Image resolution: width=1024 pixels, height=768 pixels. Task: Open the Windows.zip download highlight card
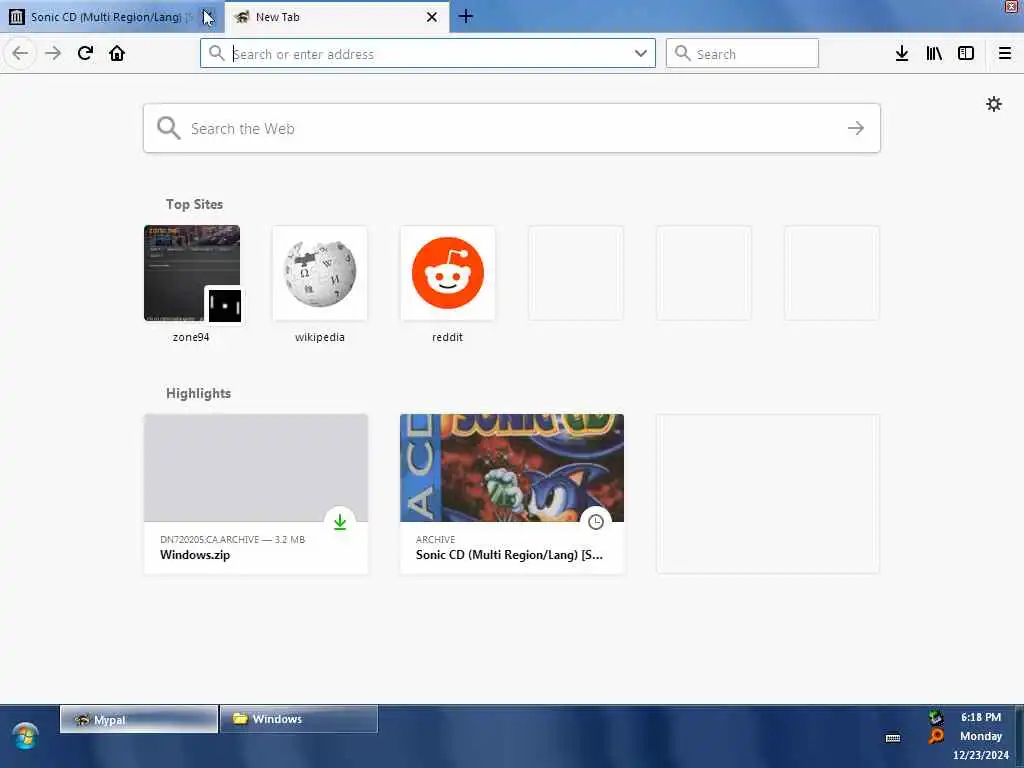click(256, 494)
